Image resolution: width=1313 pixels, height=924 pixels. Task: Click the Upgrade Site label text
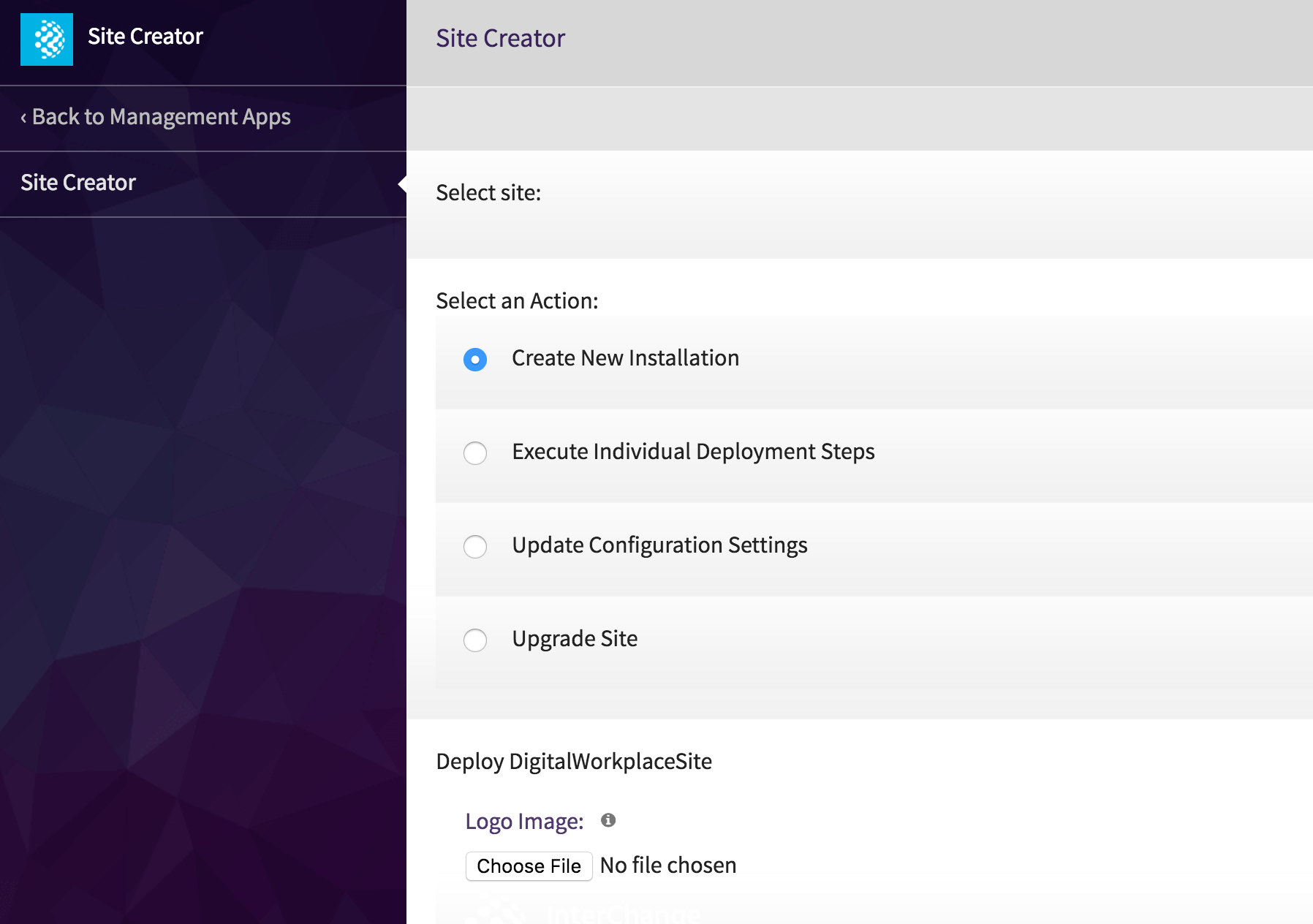[x=575, y=638]
